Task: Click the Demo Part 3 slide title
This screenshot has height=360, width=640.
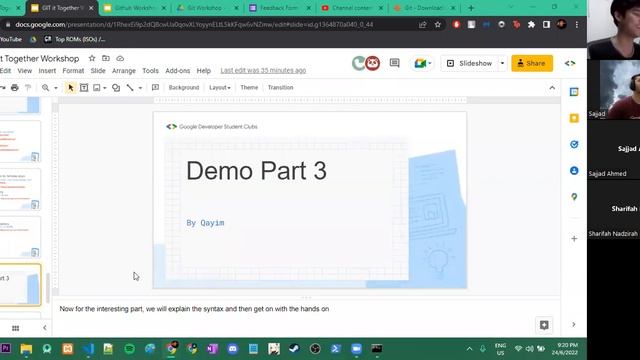Action: pyautogui.click(x=256, y=171)
